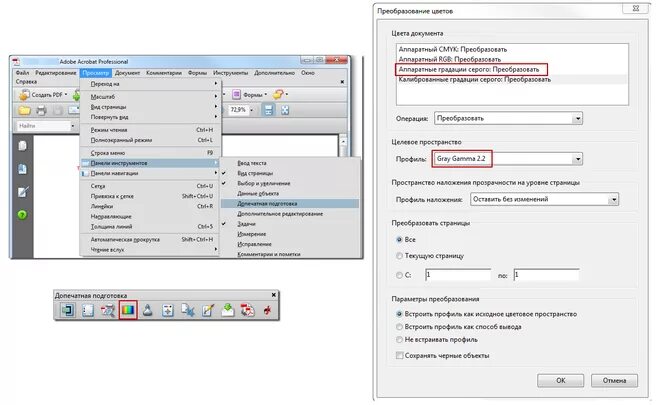Choose Допечатная подготовка in the toolbars submenu
The image size is (659, 405).
(290, 204)
